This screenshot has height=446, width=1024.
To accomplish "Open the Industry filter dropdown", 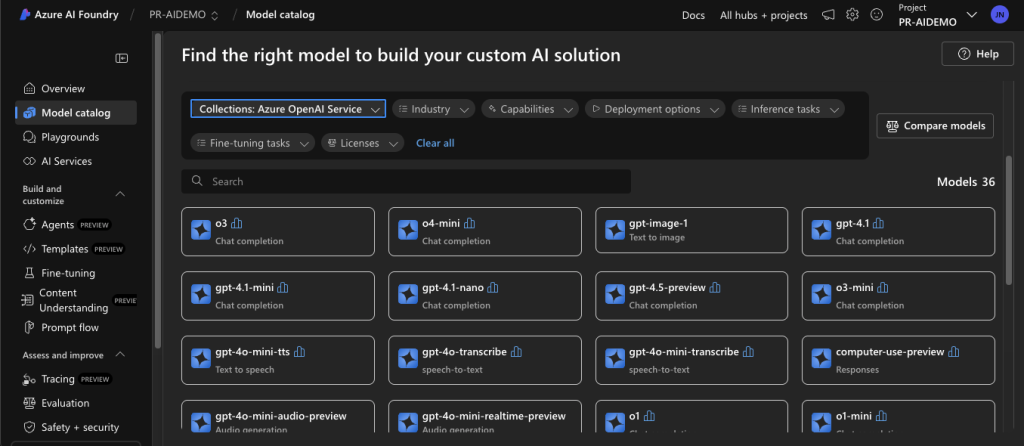I will point(434,109).
